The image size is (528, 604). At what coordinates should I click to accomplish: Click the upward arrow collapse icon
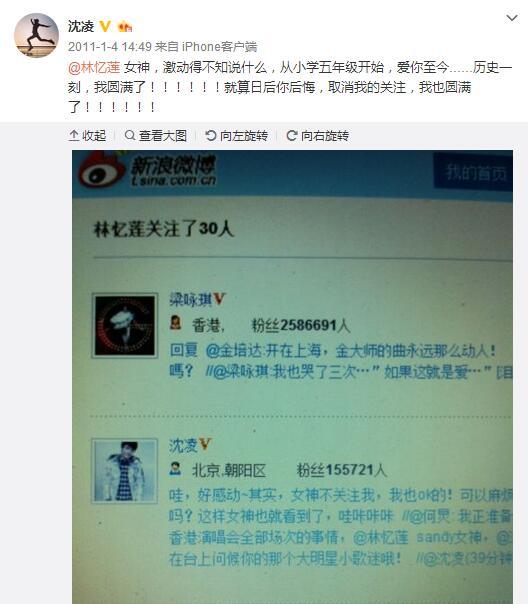74,136
